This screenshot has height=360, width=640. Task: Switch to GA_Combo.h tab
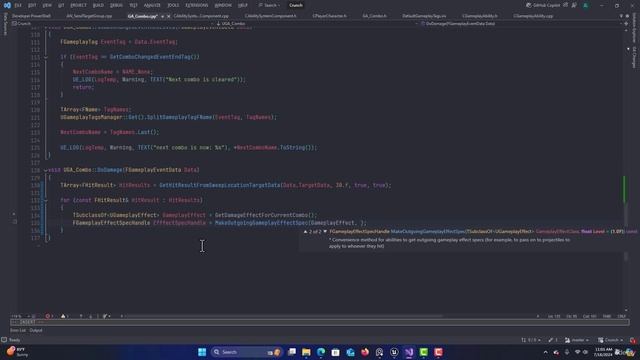click(x=374, y=16)
